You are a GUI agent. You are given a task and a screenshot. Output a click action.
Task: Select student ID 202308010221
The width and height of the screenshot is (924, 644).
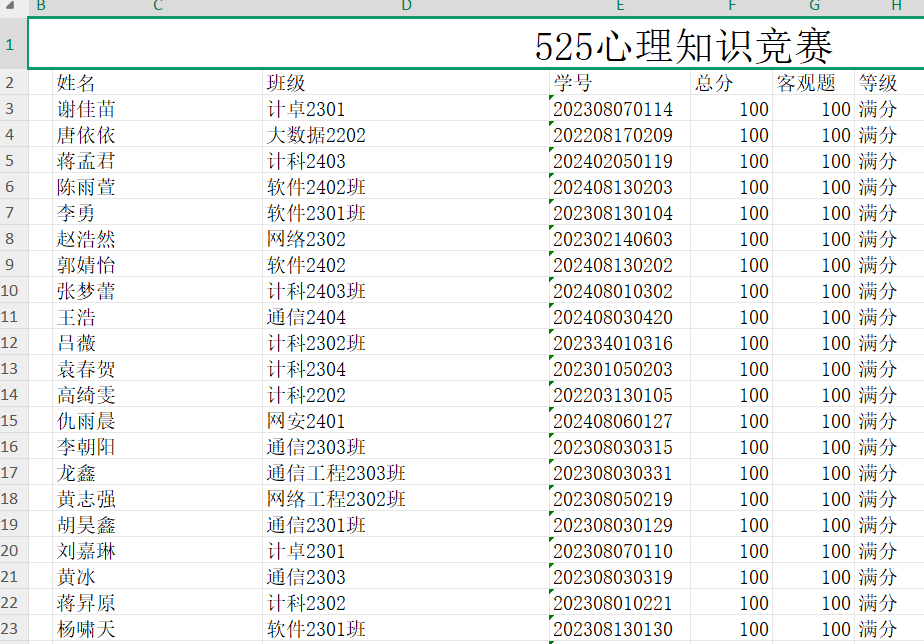click(613, 603)
